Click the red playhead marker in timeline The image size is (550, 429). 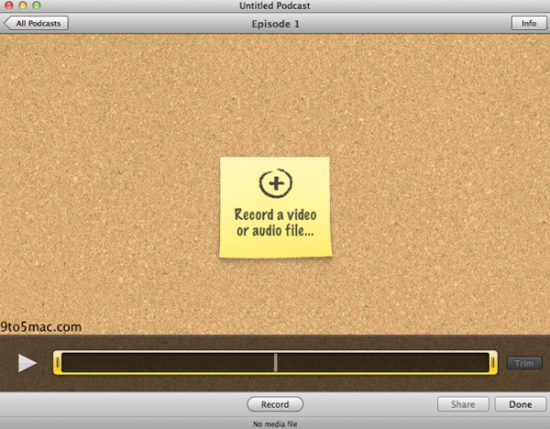pos(276,363)
